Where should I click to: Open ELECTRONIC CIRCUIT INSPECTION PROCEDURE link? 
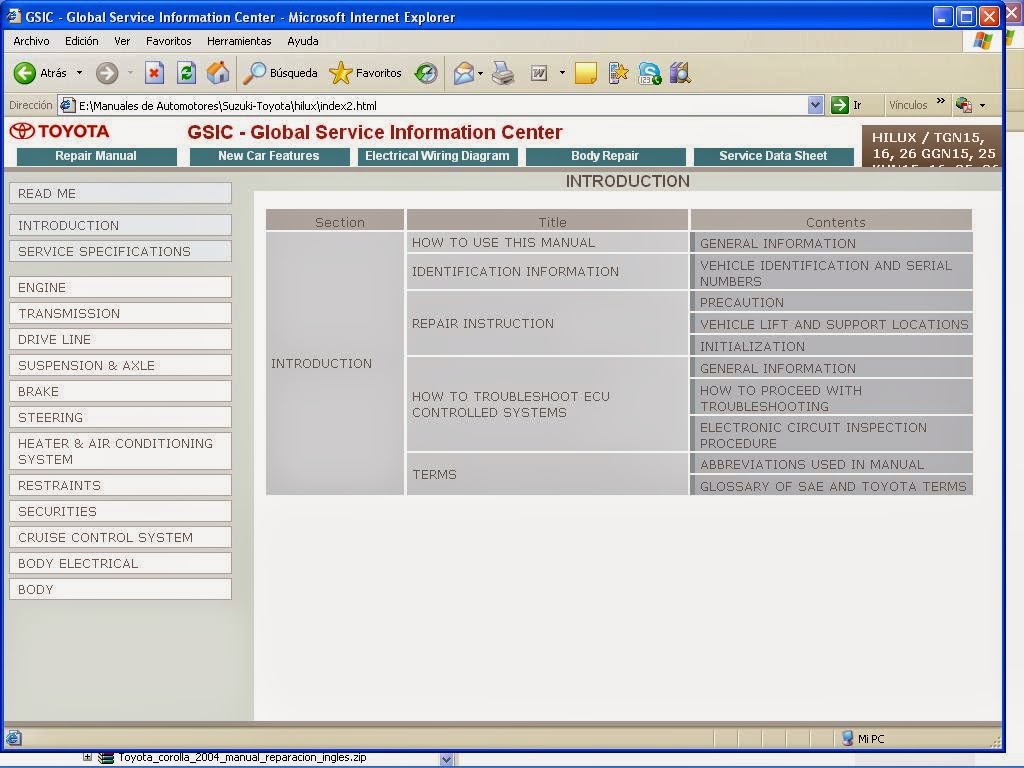pyautogui.click(x=813, y=435)
